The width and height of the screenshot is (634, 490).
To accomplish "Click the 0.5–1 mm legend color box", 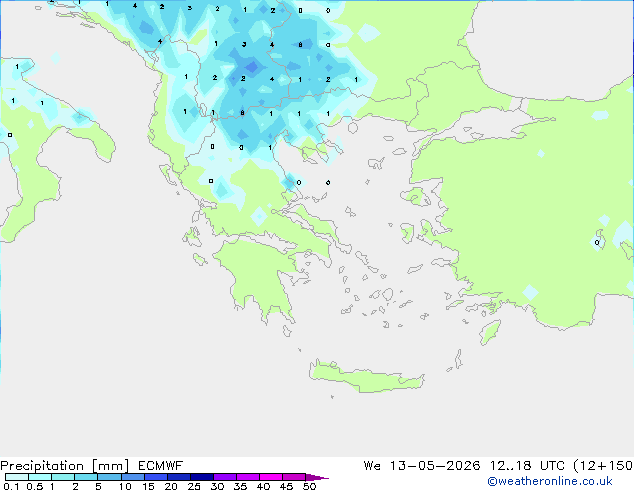I will 40,477.
